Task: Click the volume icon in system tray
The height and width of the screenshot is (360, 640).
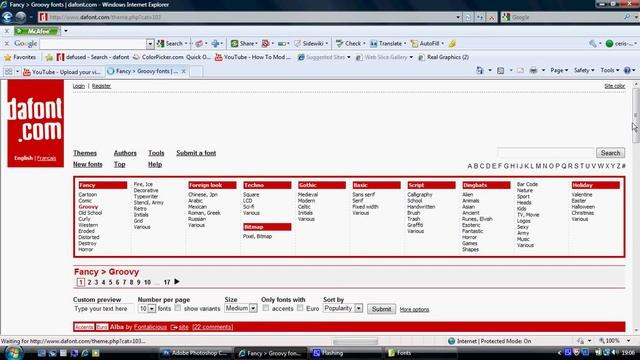Action: pos(615,352)
